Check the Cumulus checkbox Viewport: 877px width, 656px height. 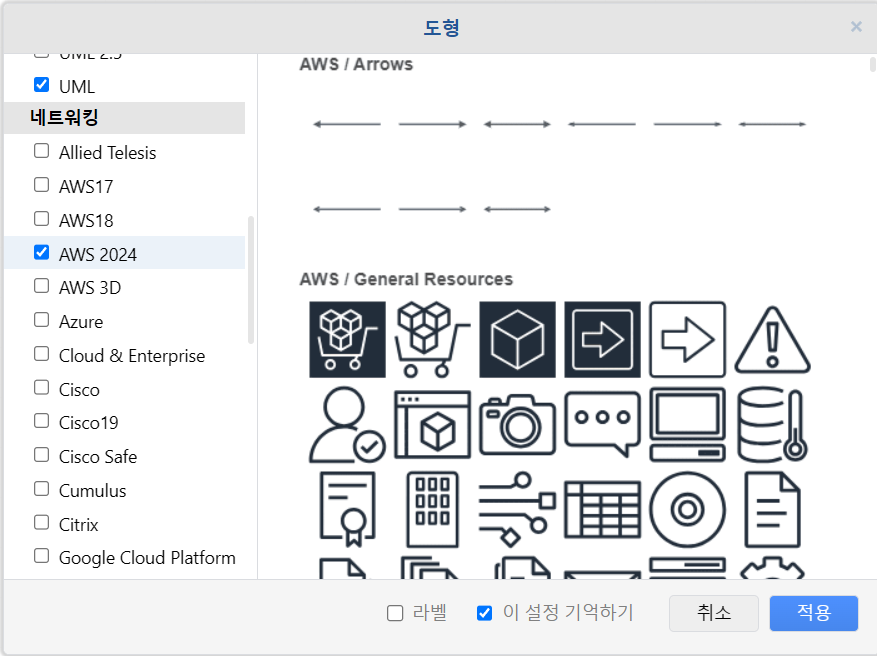point(41,489)
